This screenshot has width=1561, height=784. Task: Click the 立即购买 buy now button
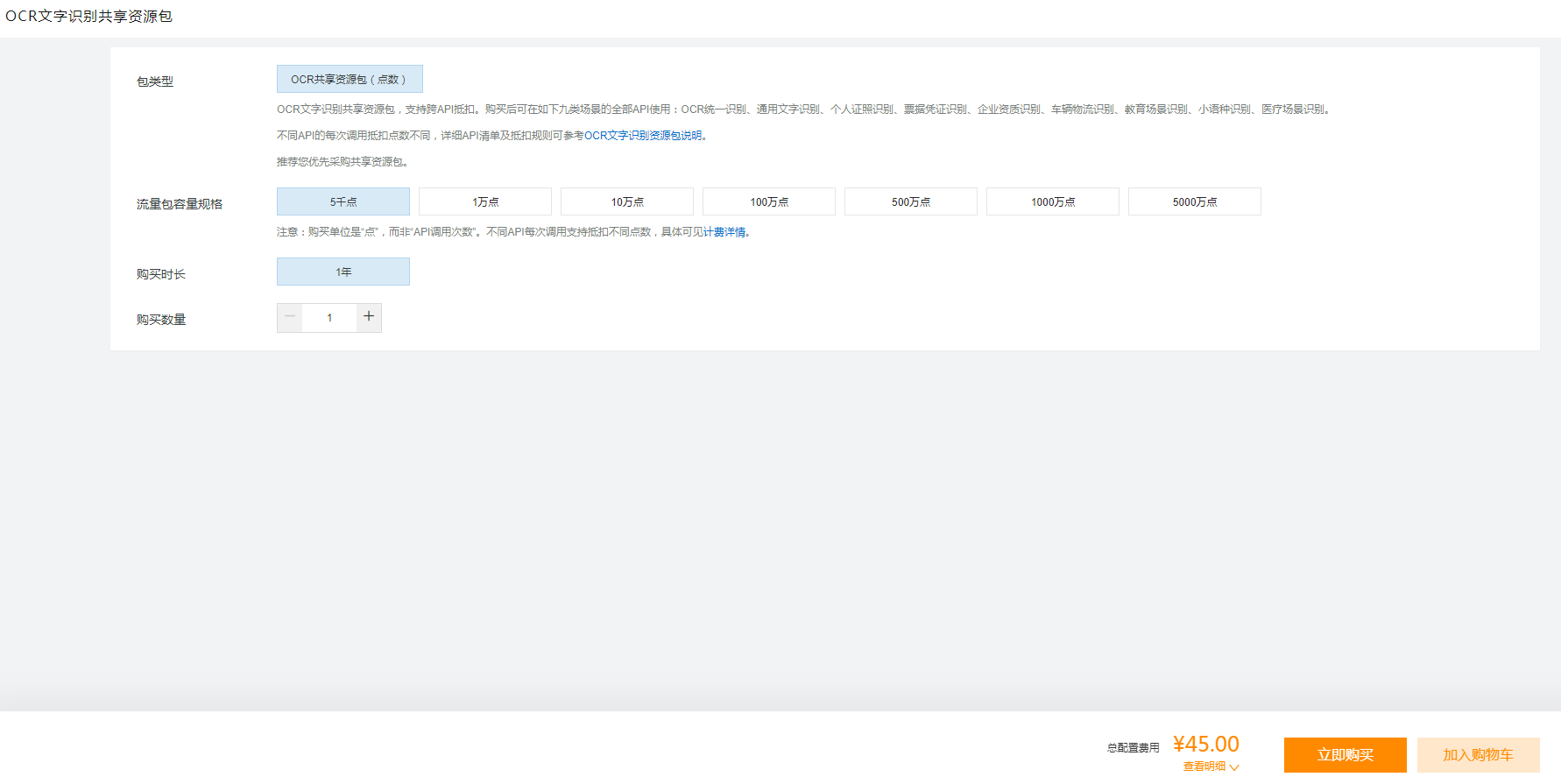(1346, 755)
